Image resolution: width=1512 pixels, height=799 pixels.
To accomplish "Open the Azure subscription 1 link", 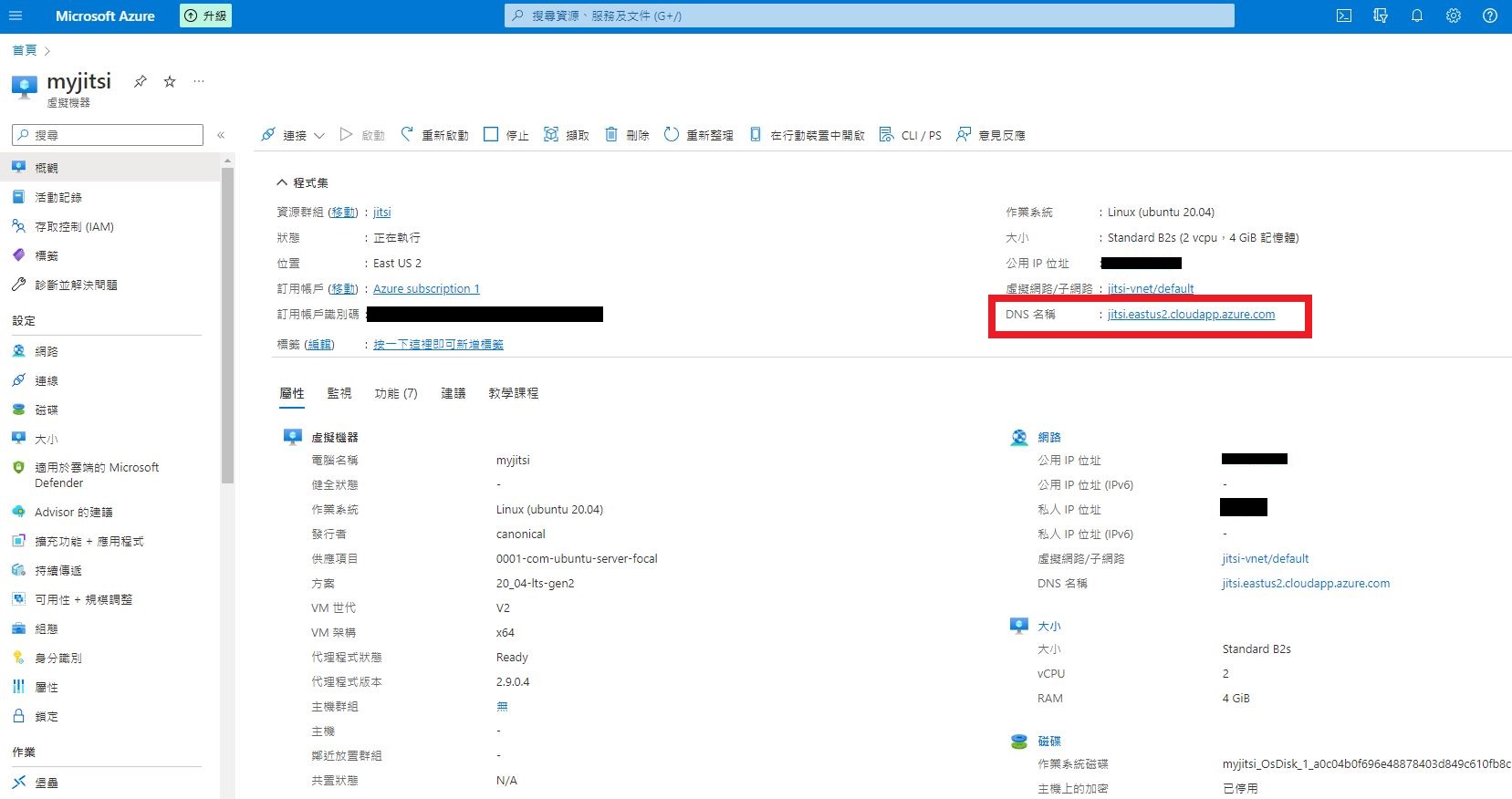I will [426, 288].
